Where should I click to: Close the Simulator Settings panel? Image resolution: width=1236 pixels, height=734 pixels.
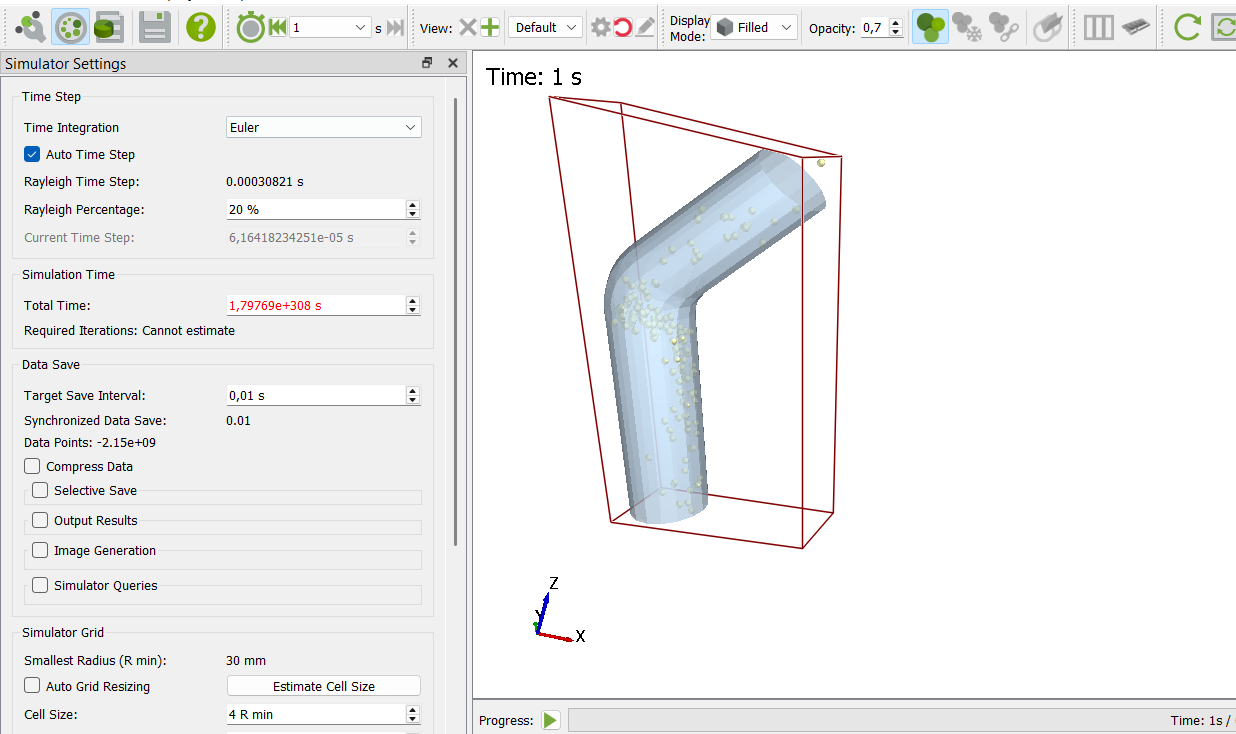click(452, 63)
